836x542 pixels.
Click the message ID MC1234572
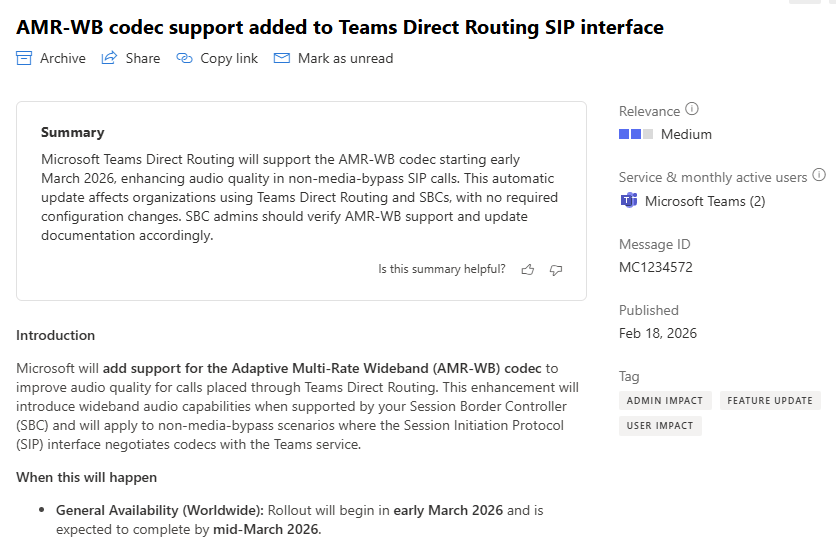coord(655,267)
